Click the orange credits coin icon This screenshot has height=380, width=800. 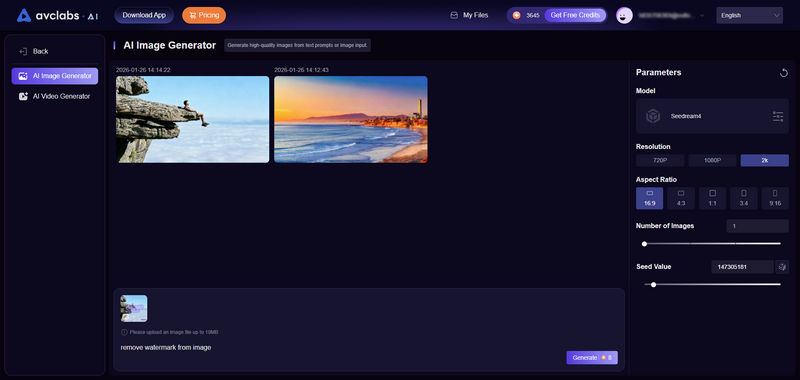516,15
